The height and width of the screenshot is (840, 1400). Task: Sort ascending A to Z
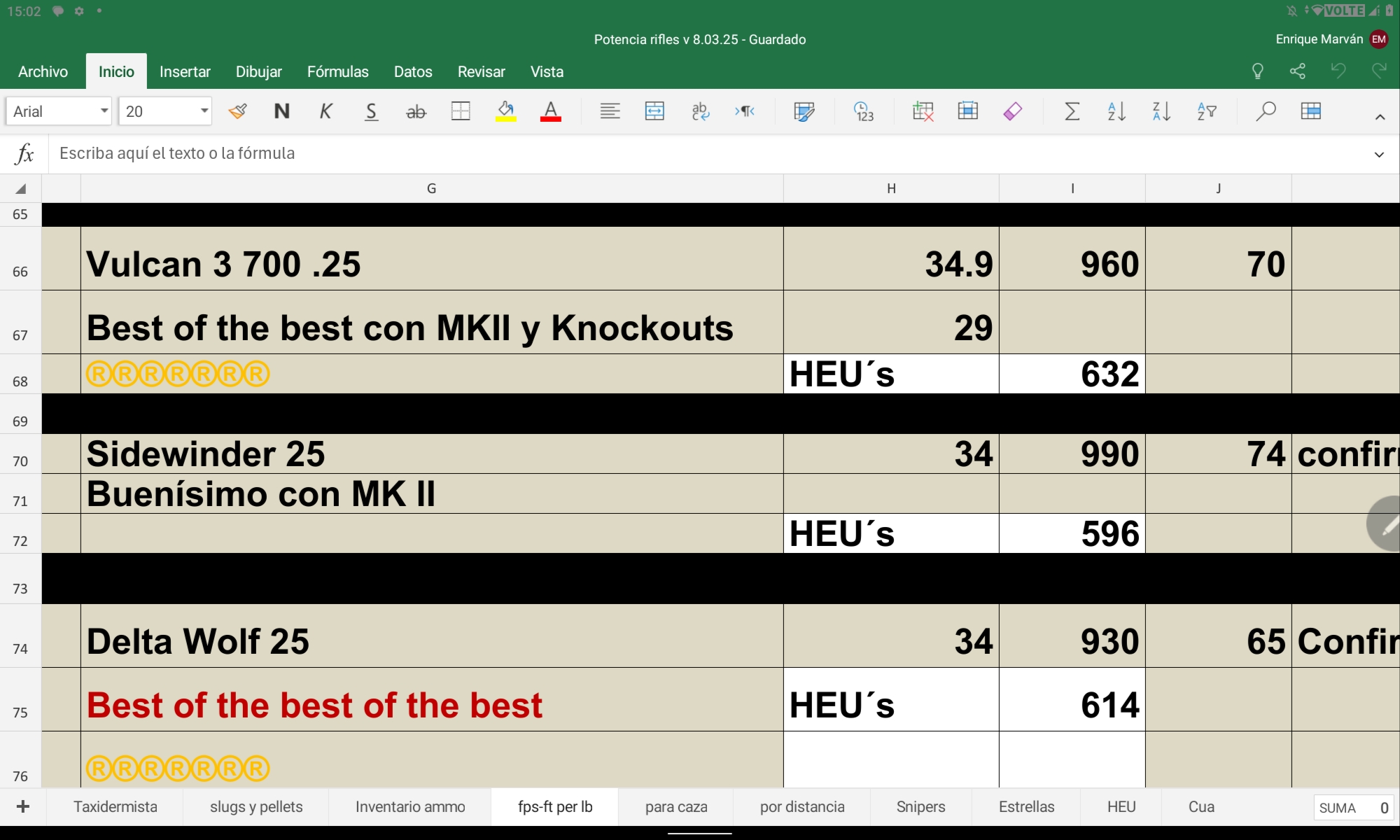(1116, 111)
